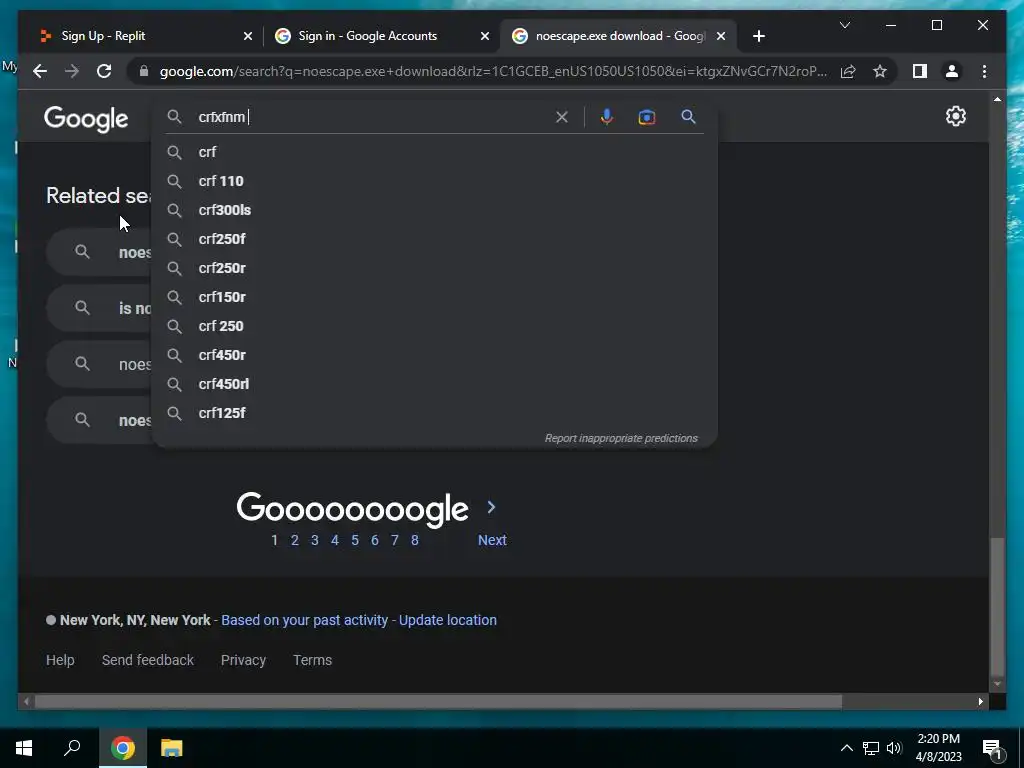Close the Sign in - Google Accounts tab
Image resolution: width=1024 pixels, height=768 pixels.
point(485,36)
